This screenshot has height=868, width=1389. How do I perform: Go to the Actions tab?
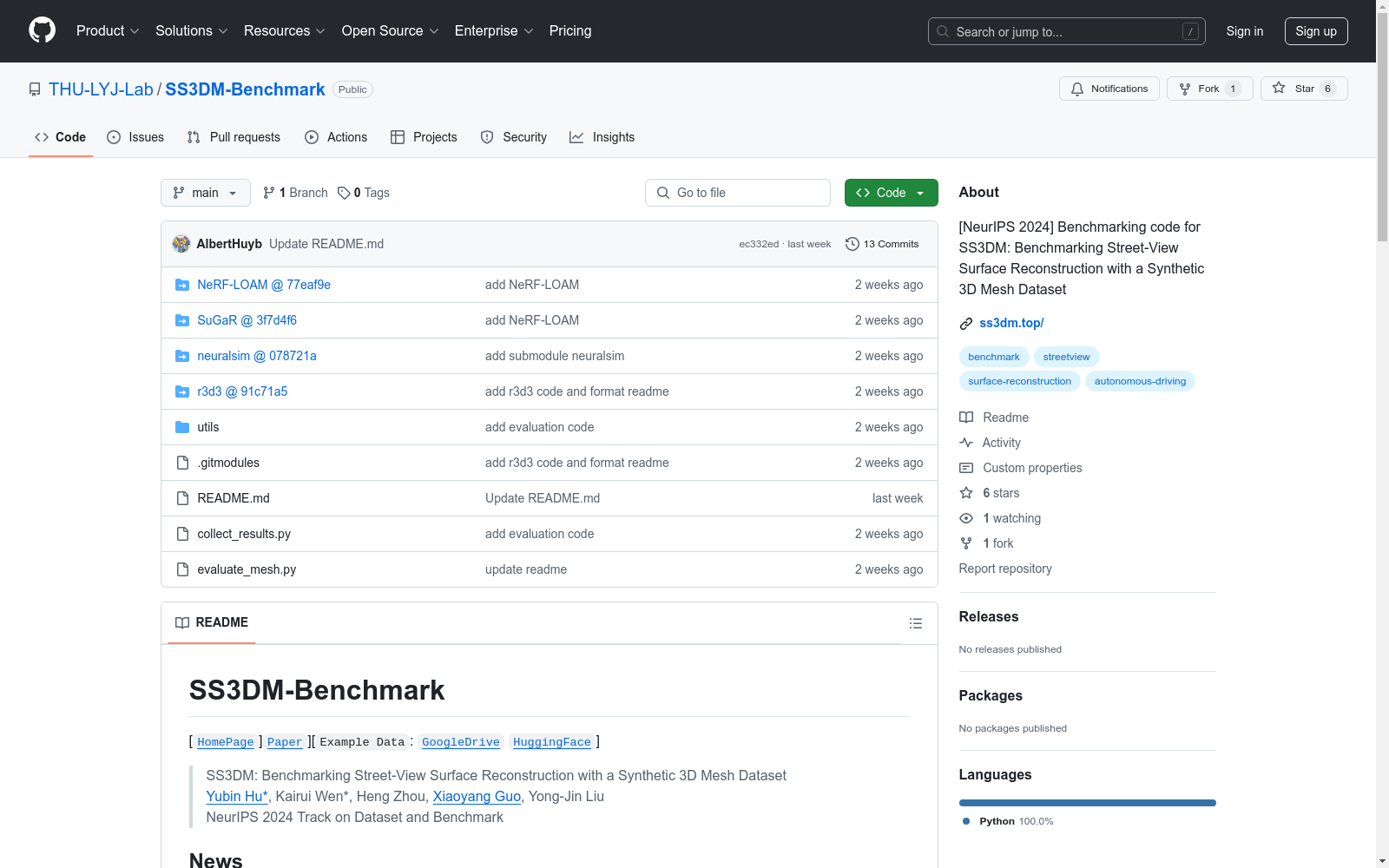tap(336, 137)
